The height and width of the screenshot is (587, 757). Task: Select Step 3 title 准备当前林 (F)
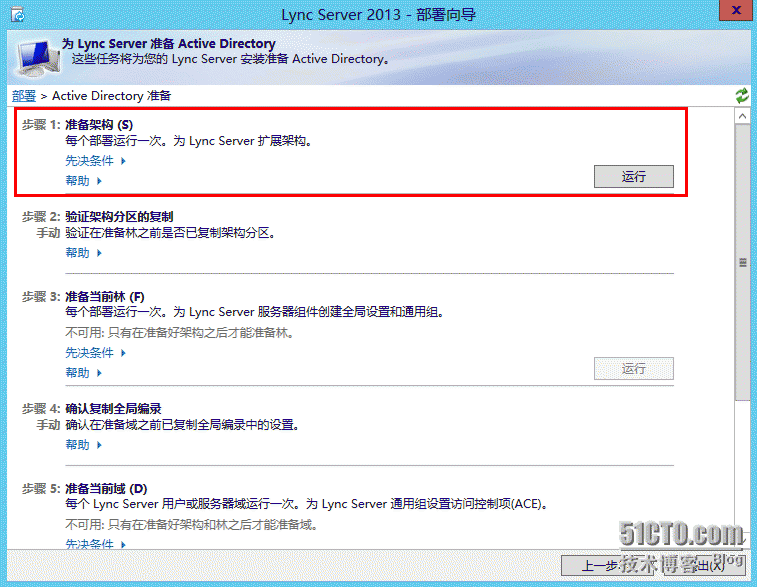[x=105, y=296]
